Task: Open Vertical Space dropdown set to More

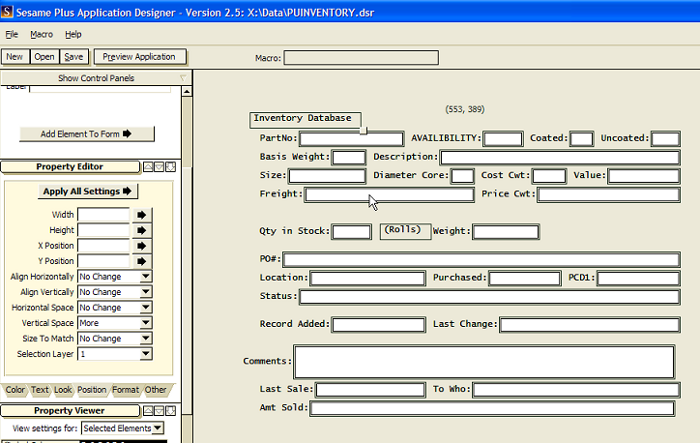Action: click(146, 323)
